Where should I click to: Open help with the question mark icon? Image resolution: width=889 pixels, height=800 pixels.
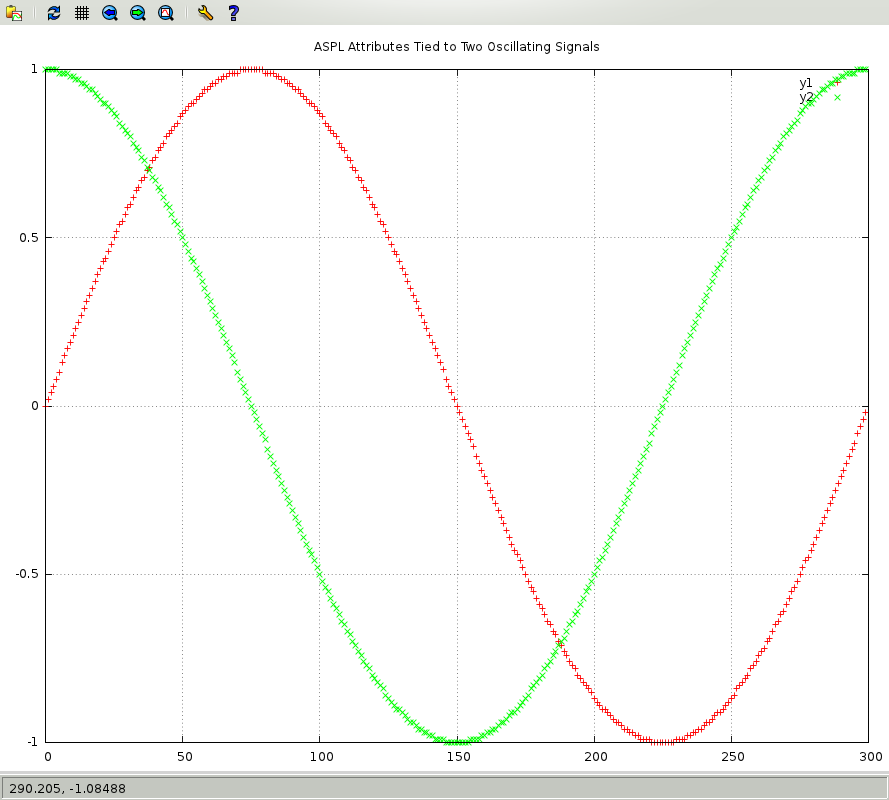click(233, 13)
